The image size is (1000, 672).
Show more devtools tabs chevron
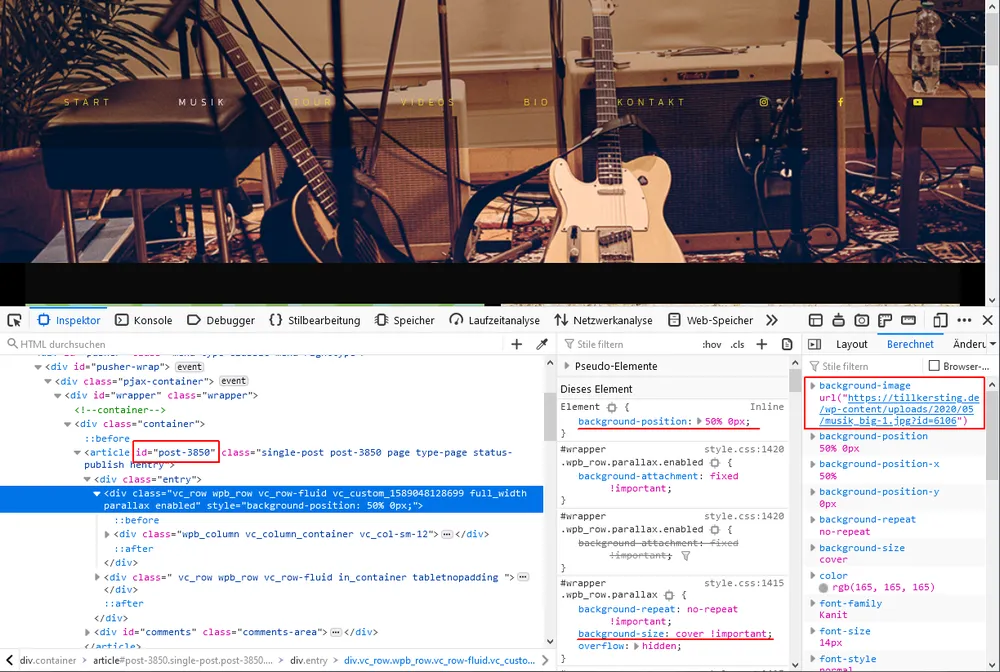point(772,320)
